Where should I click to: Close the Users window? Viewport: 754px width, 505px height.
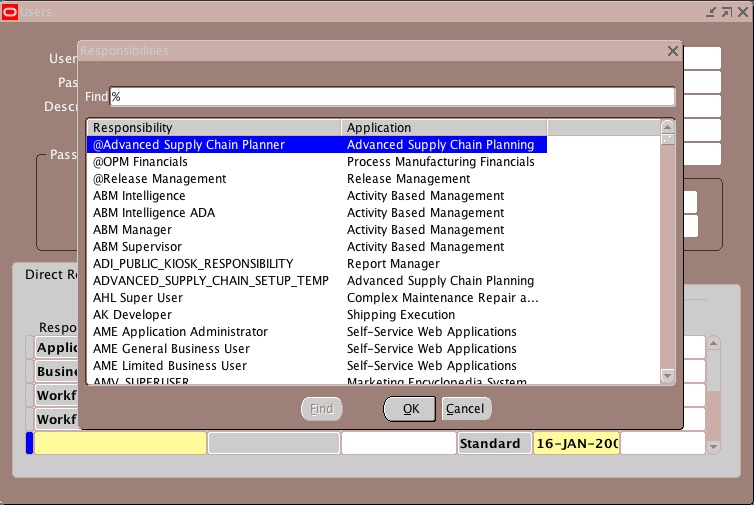pyautogui.click(x=743, y=12)
